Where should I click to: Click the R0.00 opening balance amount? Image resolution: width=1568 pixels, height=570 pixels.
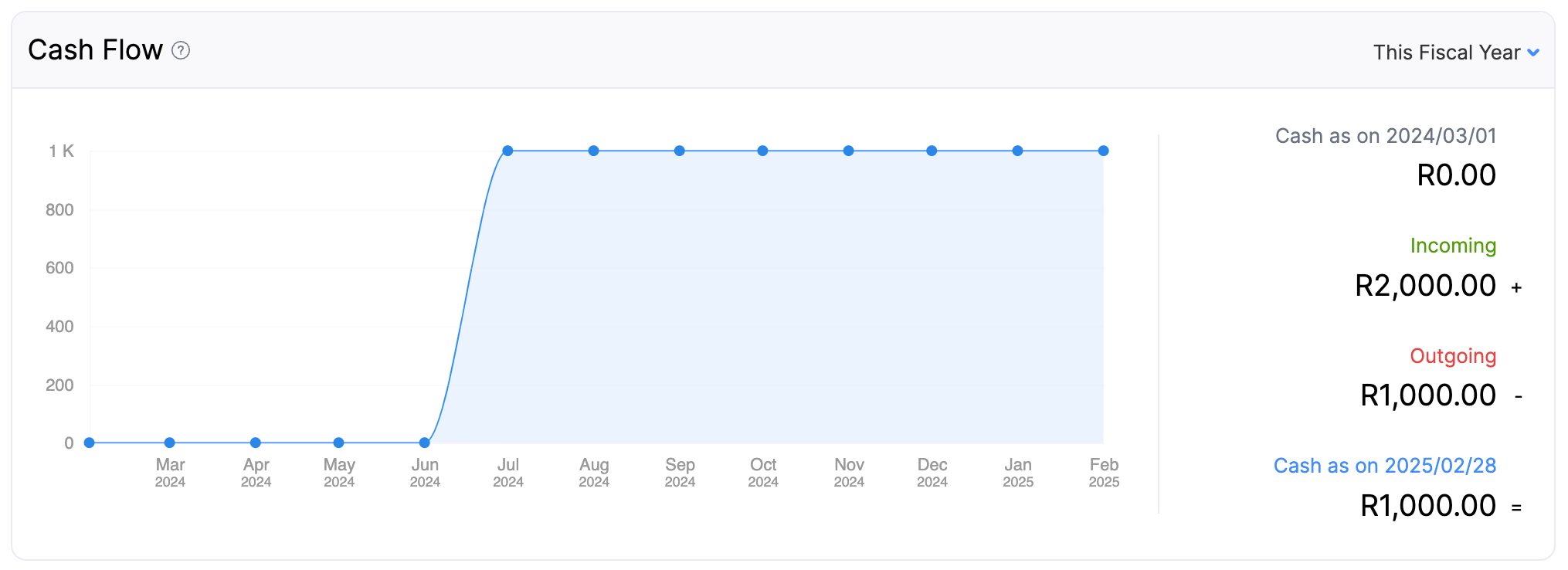point(1457,174)
